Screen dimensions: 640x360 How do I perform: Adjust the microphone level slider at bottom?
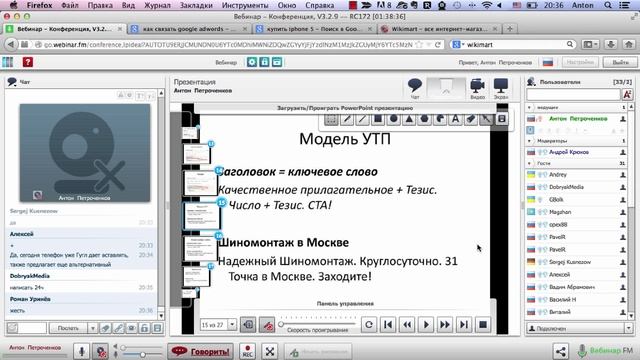(x=143, y=355)
